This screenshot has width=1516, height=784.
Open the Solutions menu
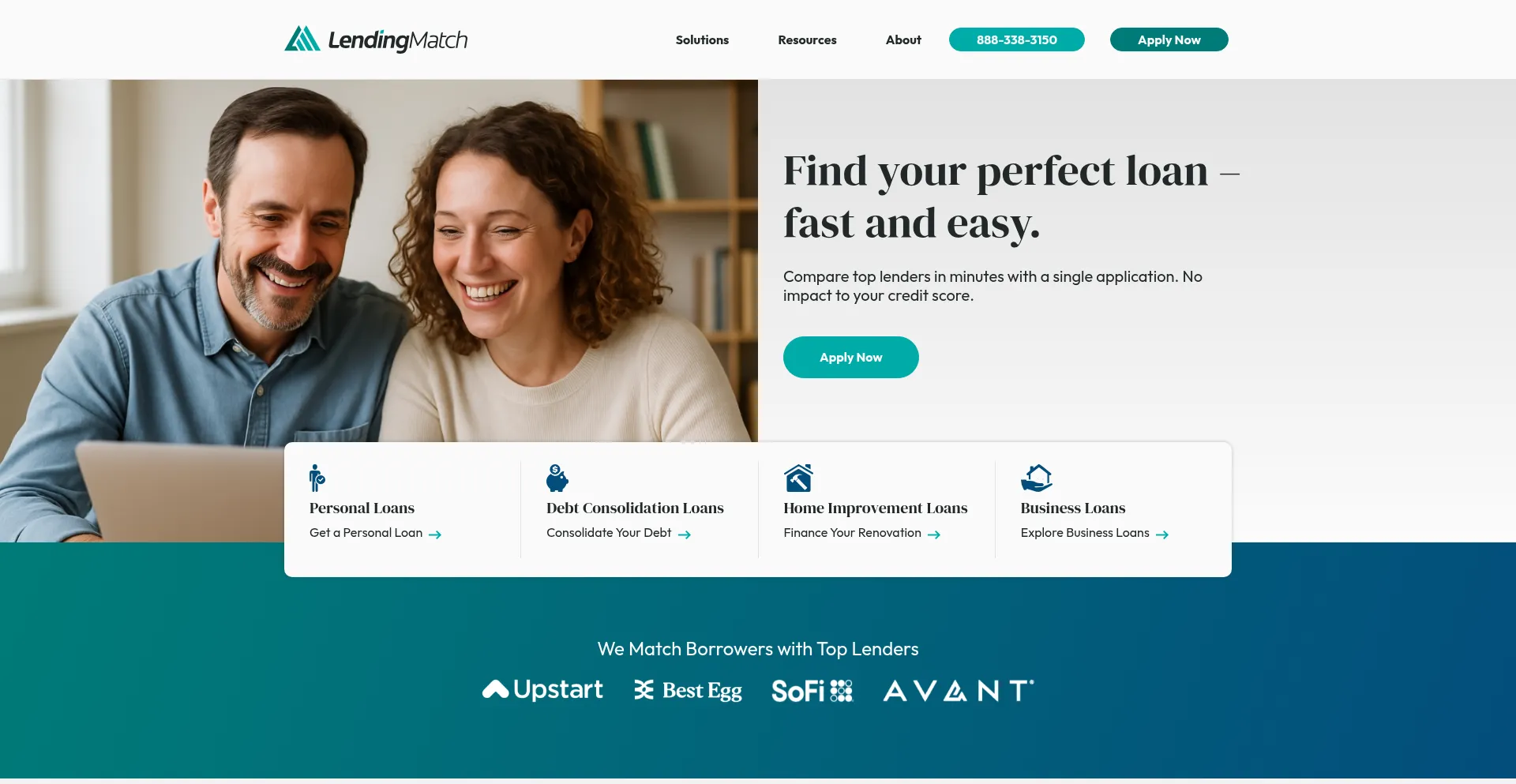702,39
